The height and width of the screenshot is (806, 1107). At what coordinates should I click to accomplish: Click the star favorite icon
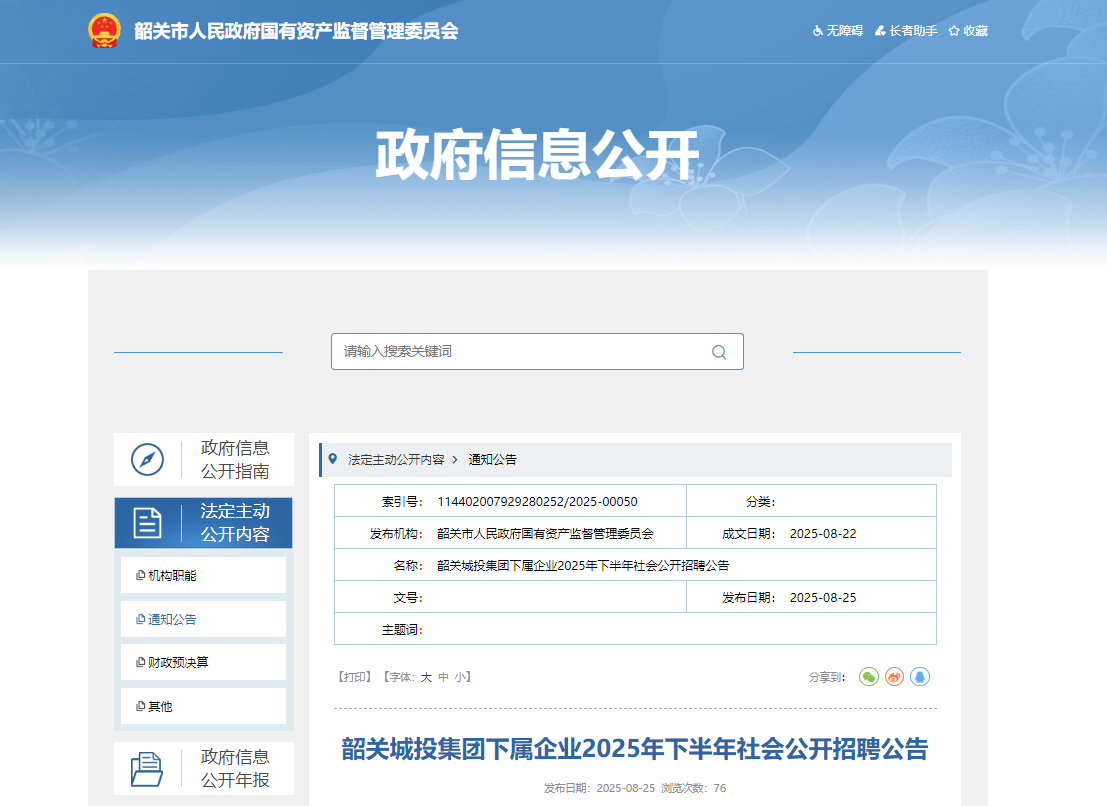coord(954,31)
